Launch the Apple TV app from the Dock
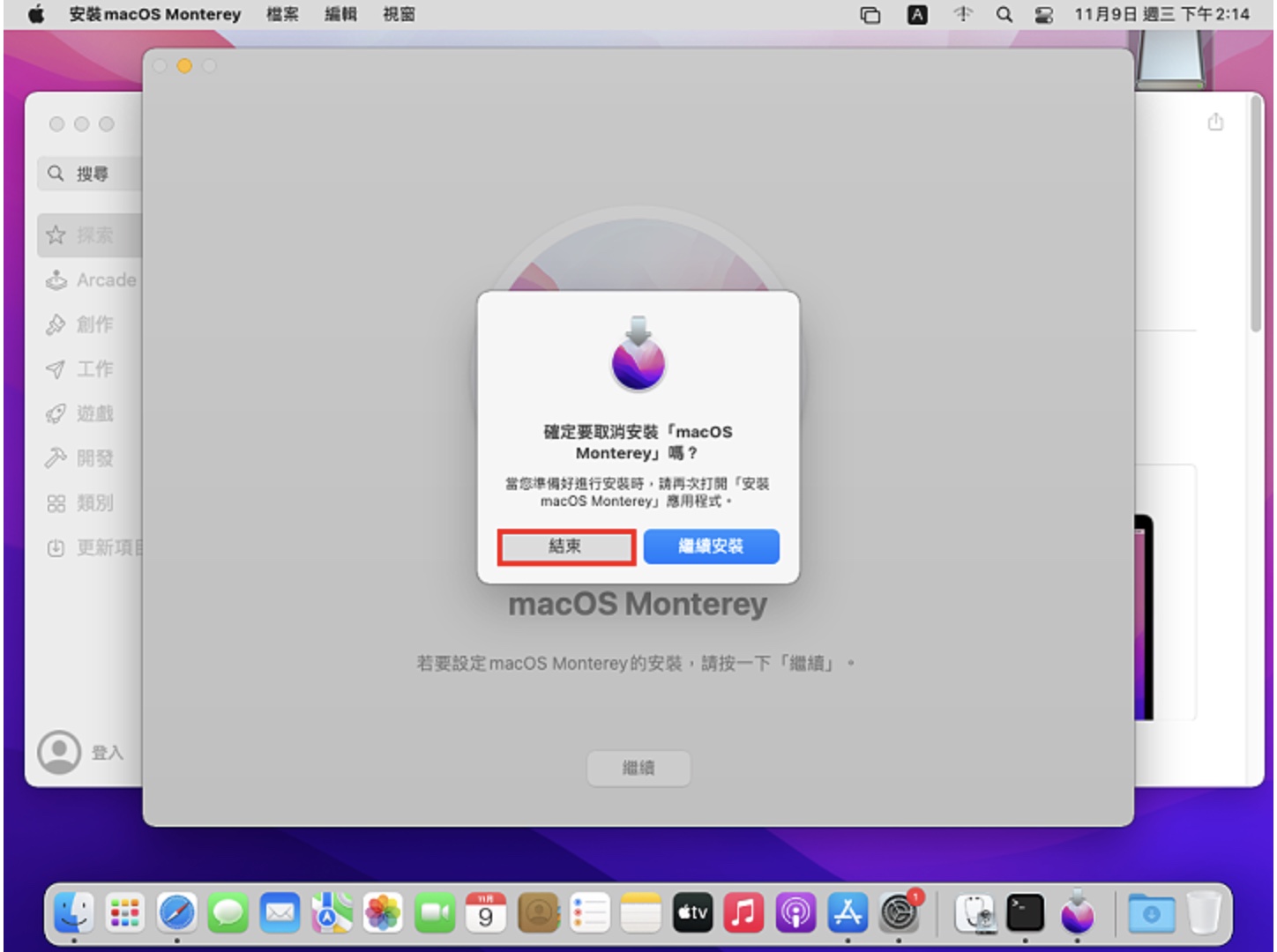 tap(692, 912)
